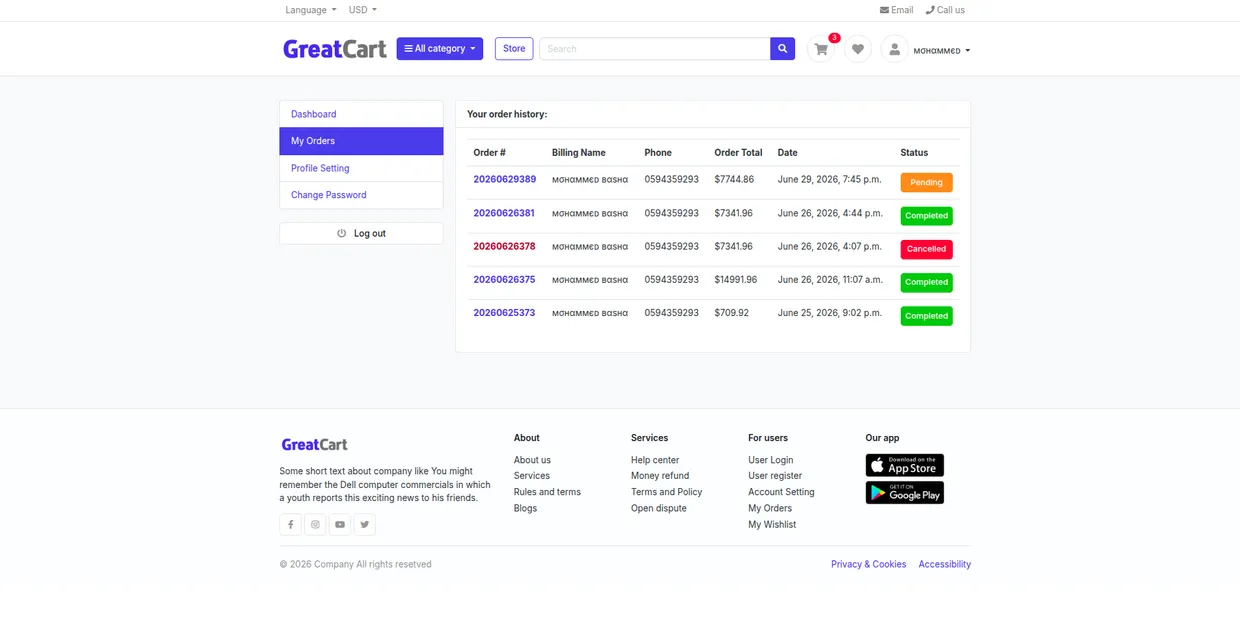Open the User Login footer link

click(771, 460)
